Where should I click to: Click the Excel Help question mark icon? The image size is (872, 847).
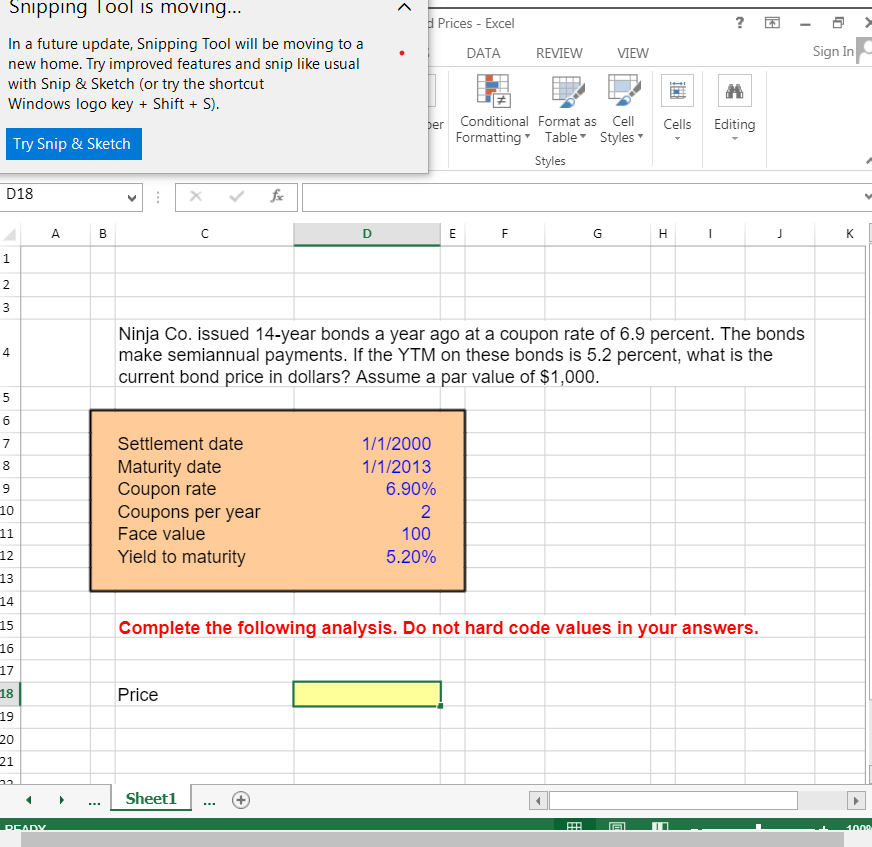coord(739,22)
